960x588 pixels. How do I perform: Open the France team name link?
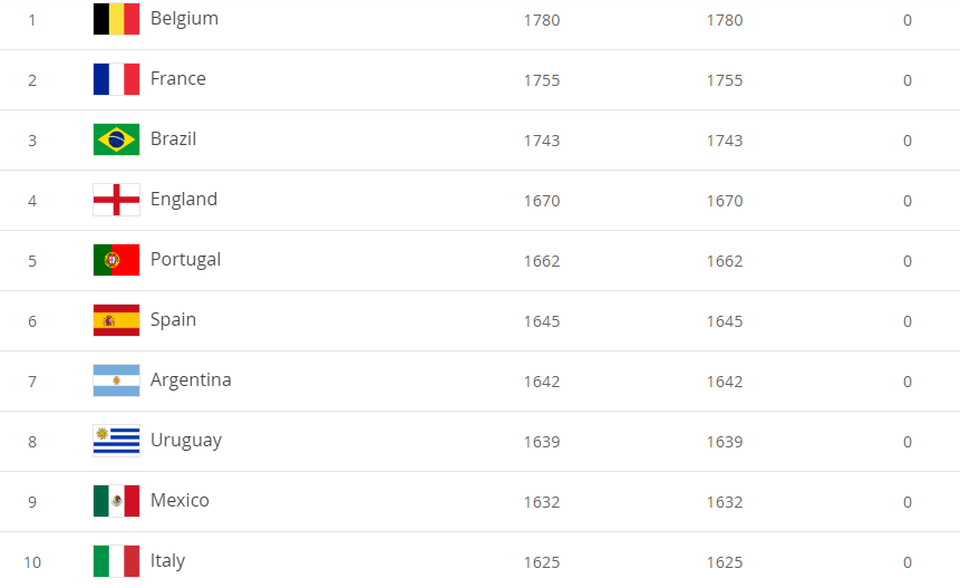pyautogui.click(x=178, y=78)
